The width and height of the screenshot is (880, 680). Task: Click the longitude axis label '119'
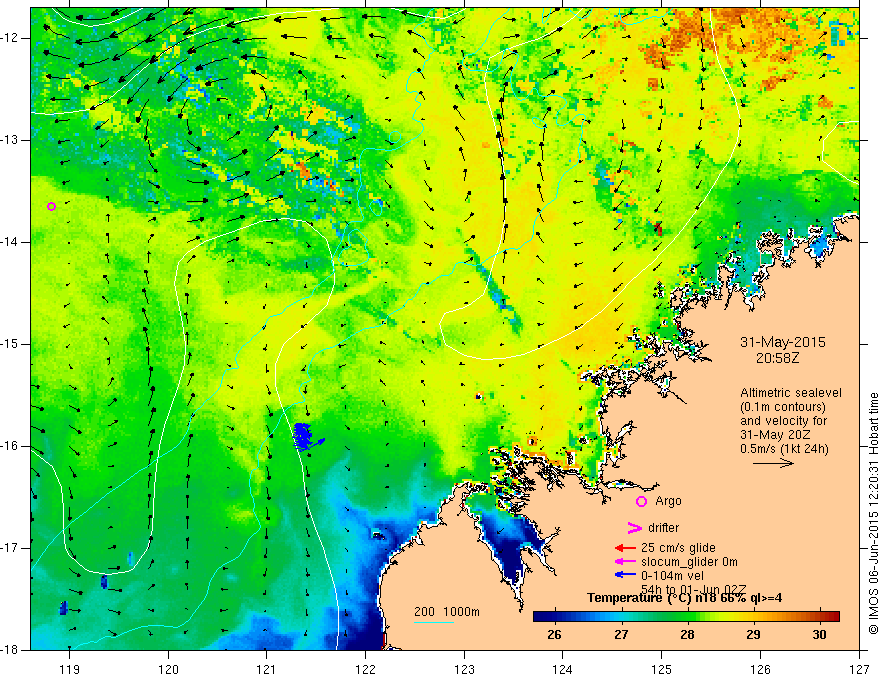click(70, 669)
